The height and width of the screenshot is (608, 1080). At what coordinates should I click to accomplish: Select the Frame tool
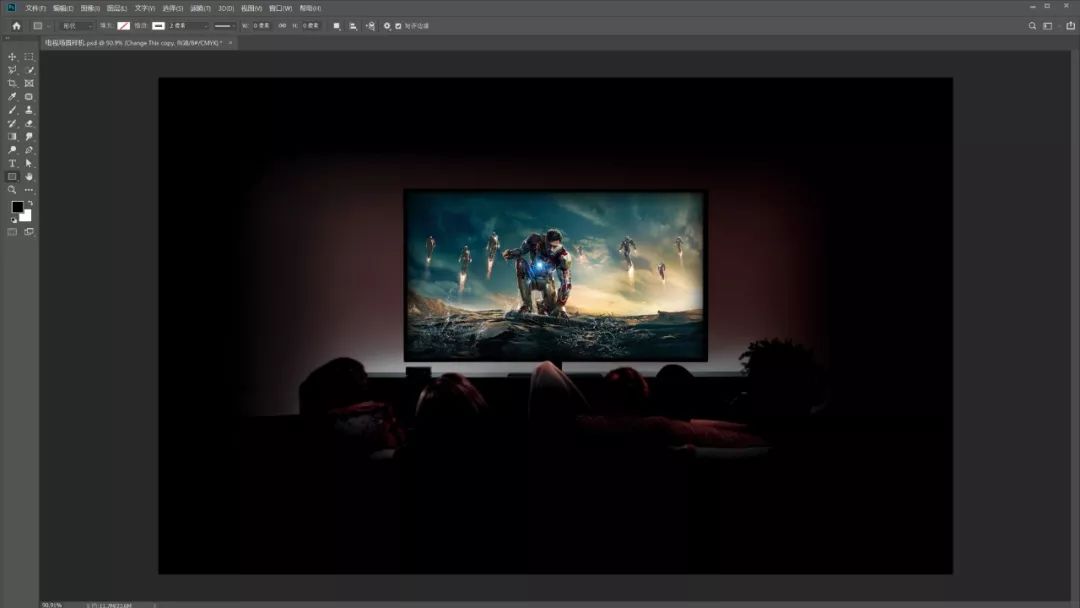[29, 83]
